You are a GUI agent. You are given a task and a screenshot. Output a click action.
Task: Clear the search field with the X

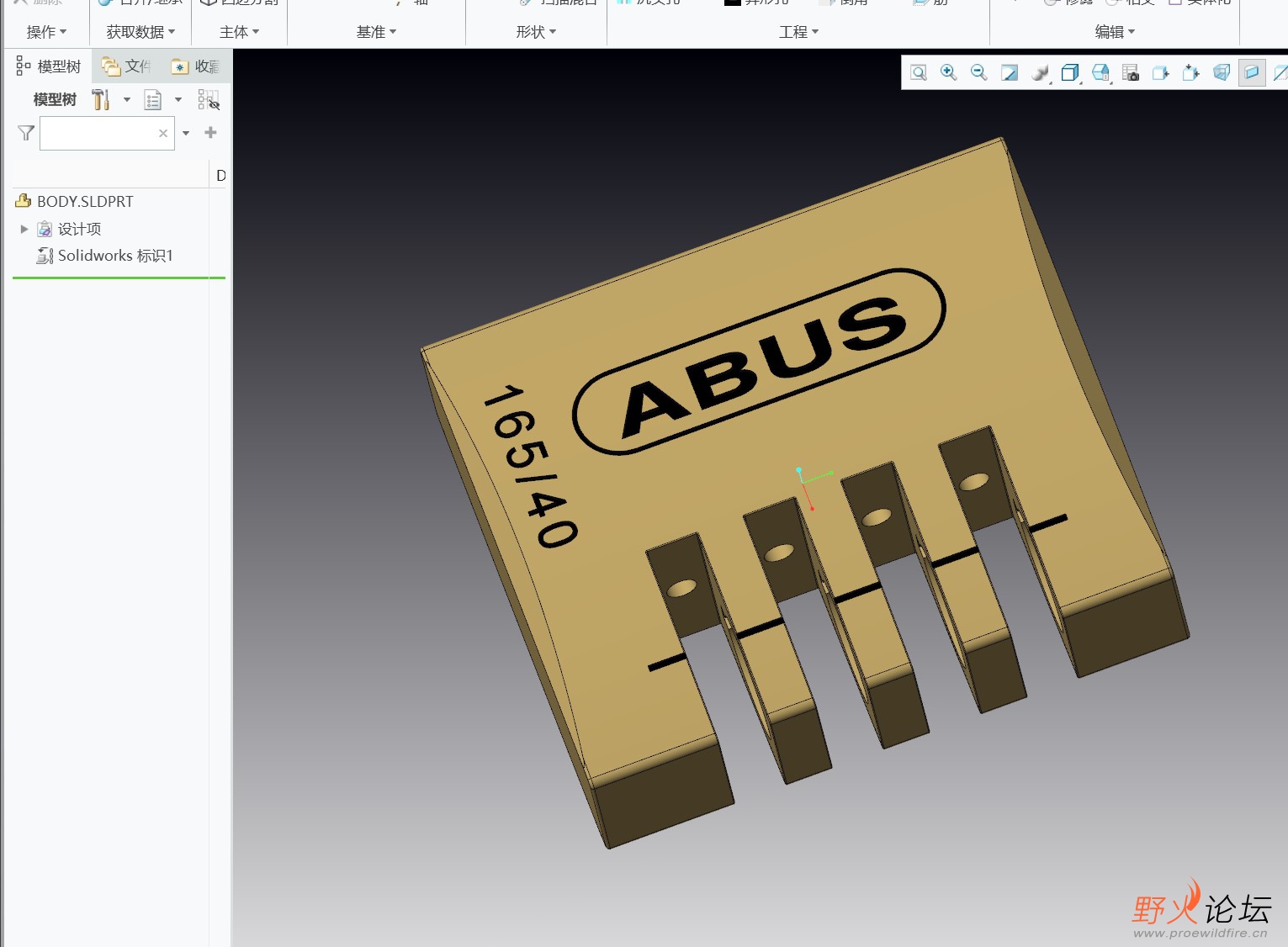[x=163, y=133]
